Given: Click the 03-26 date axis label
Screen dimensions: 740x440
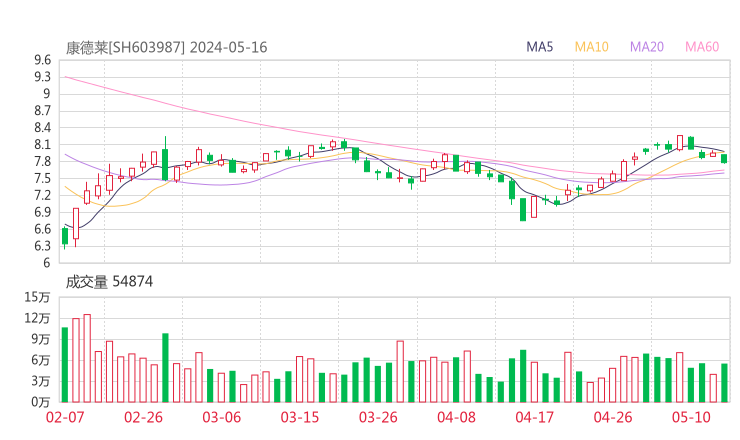Looking at the screenshot, I should pos(378,417).
